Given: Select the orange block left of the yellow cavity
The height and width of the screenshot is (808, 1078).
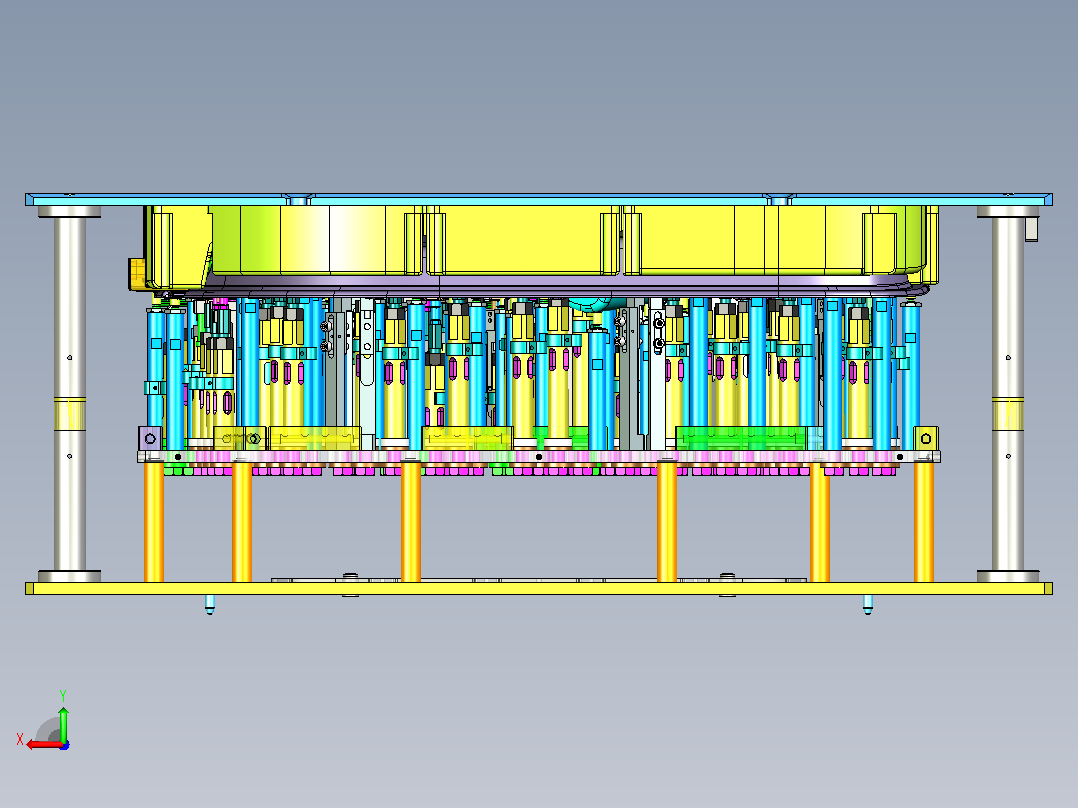Looking at the screenshot, I should click(x=136, y=274).
